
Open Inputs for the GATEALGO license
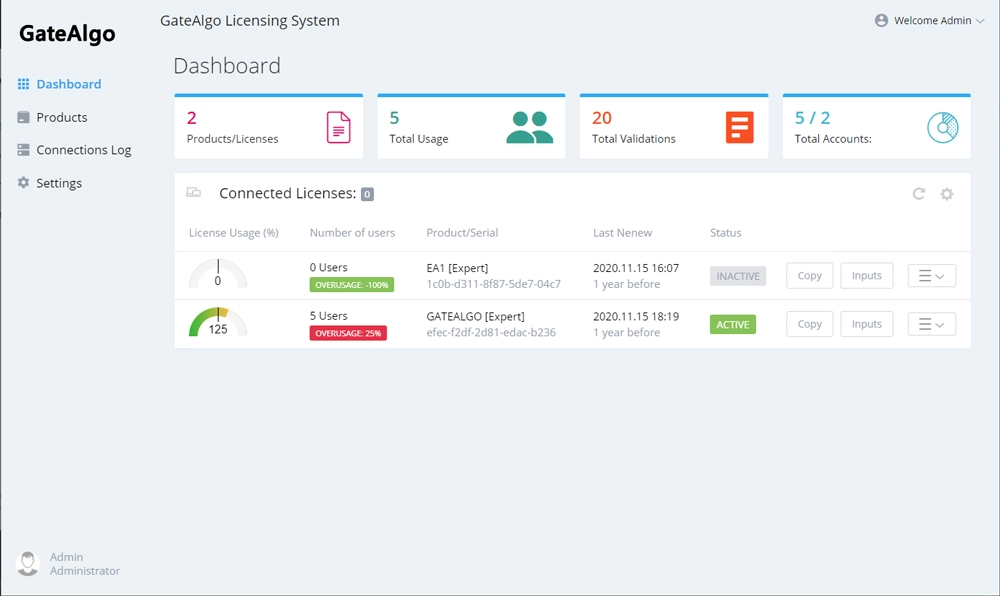click(x=867, y=324)
